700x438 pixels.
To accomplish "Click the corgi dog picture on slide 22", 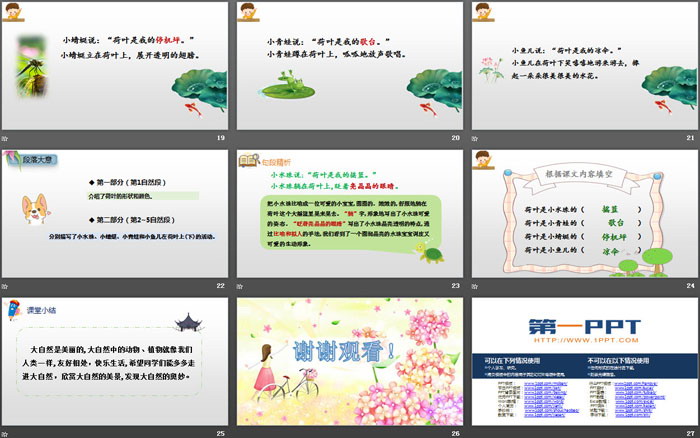I will click(35, 209).
